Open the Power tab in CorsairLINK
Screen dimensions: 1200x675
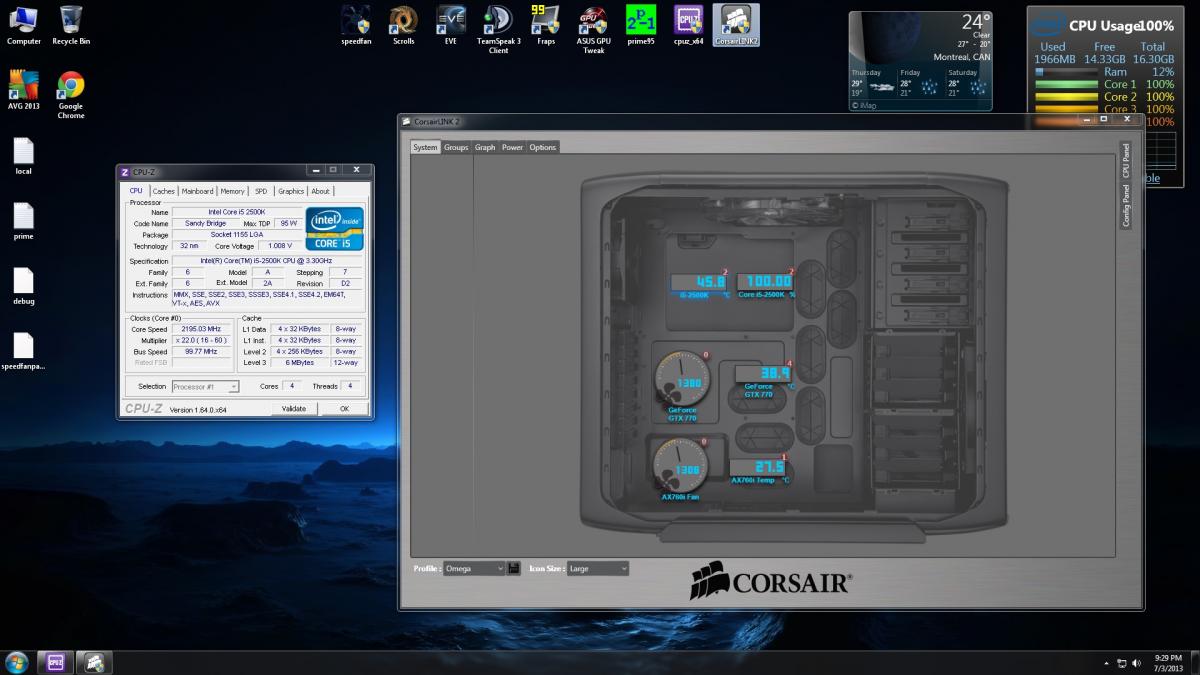(x=512, y=147)
